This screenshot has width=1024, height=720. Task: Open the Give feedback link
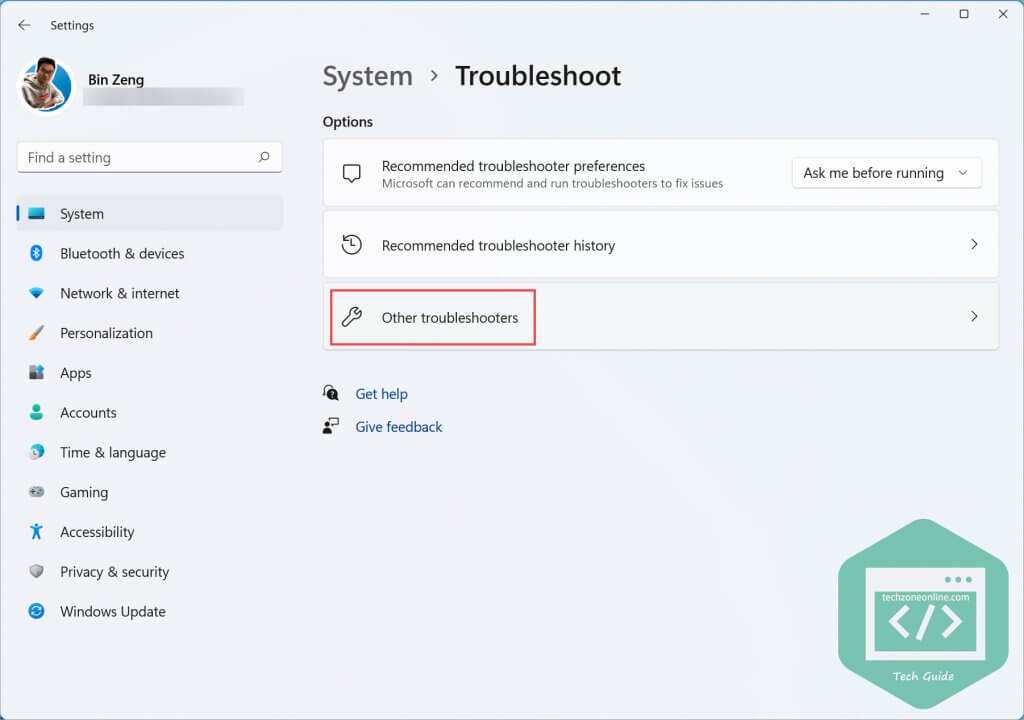[x=398, y=426]
